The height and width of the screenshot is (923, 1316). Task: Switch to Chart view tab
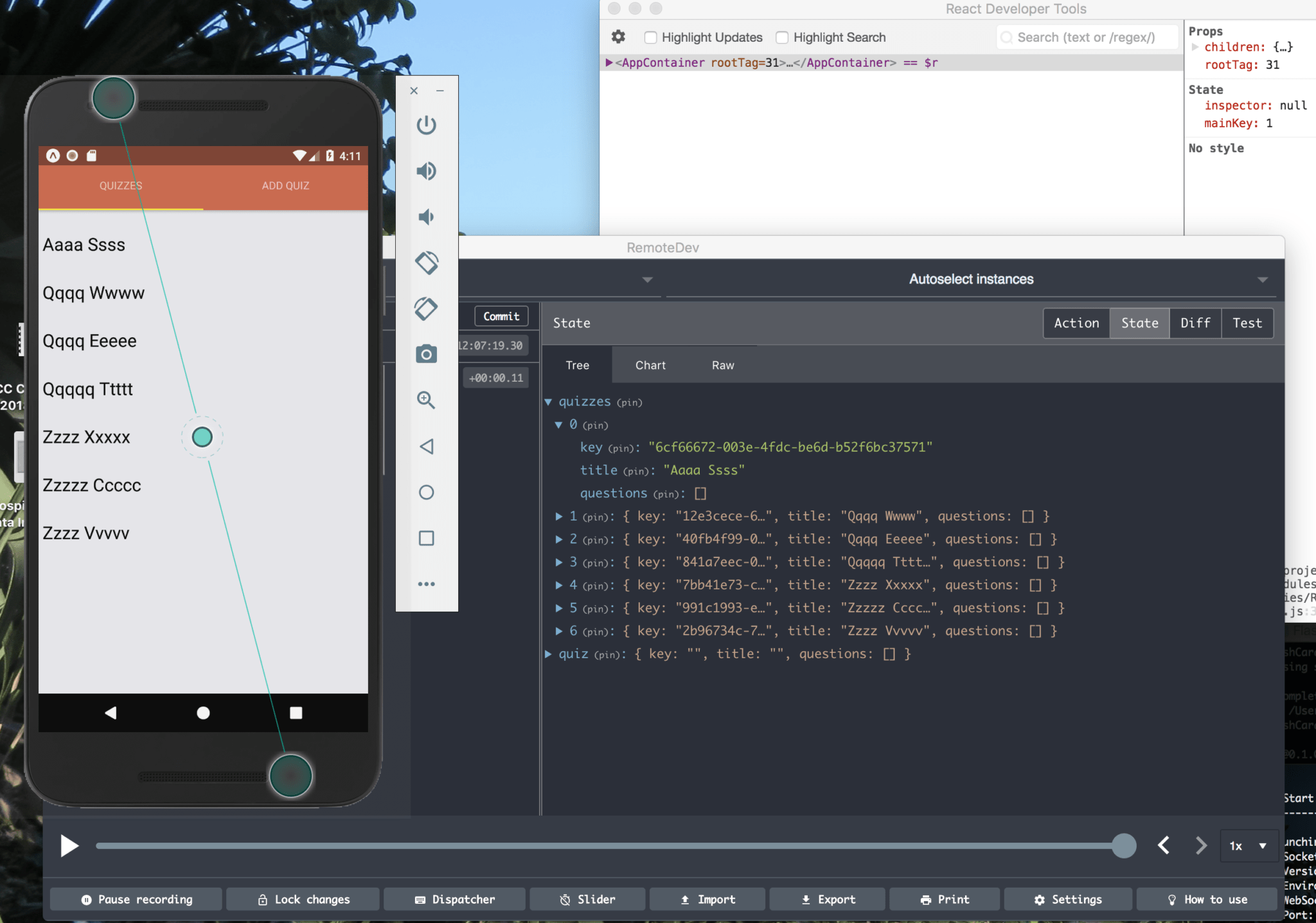point(650,365)
